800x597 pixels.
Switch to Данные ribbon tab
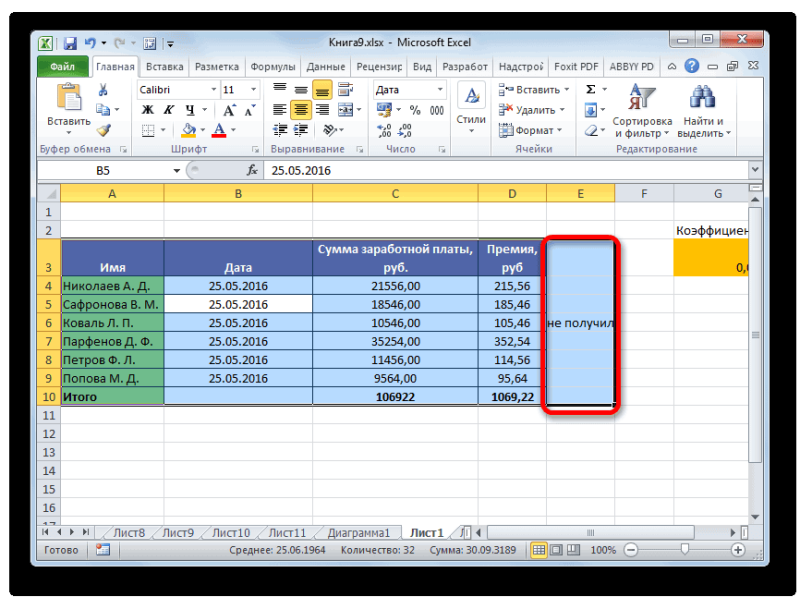pos(326,67)
